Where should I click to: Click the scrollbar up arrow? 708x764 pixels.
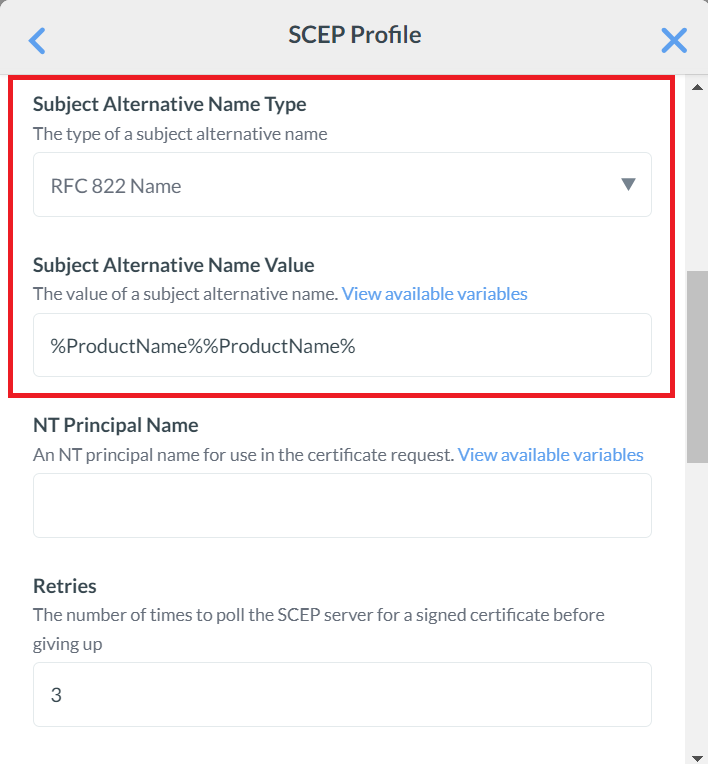[697, 87]
